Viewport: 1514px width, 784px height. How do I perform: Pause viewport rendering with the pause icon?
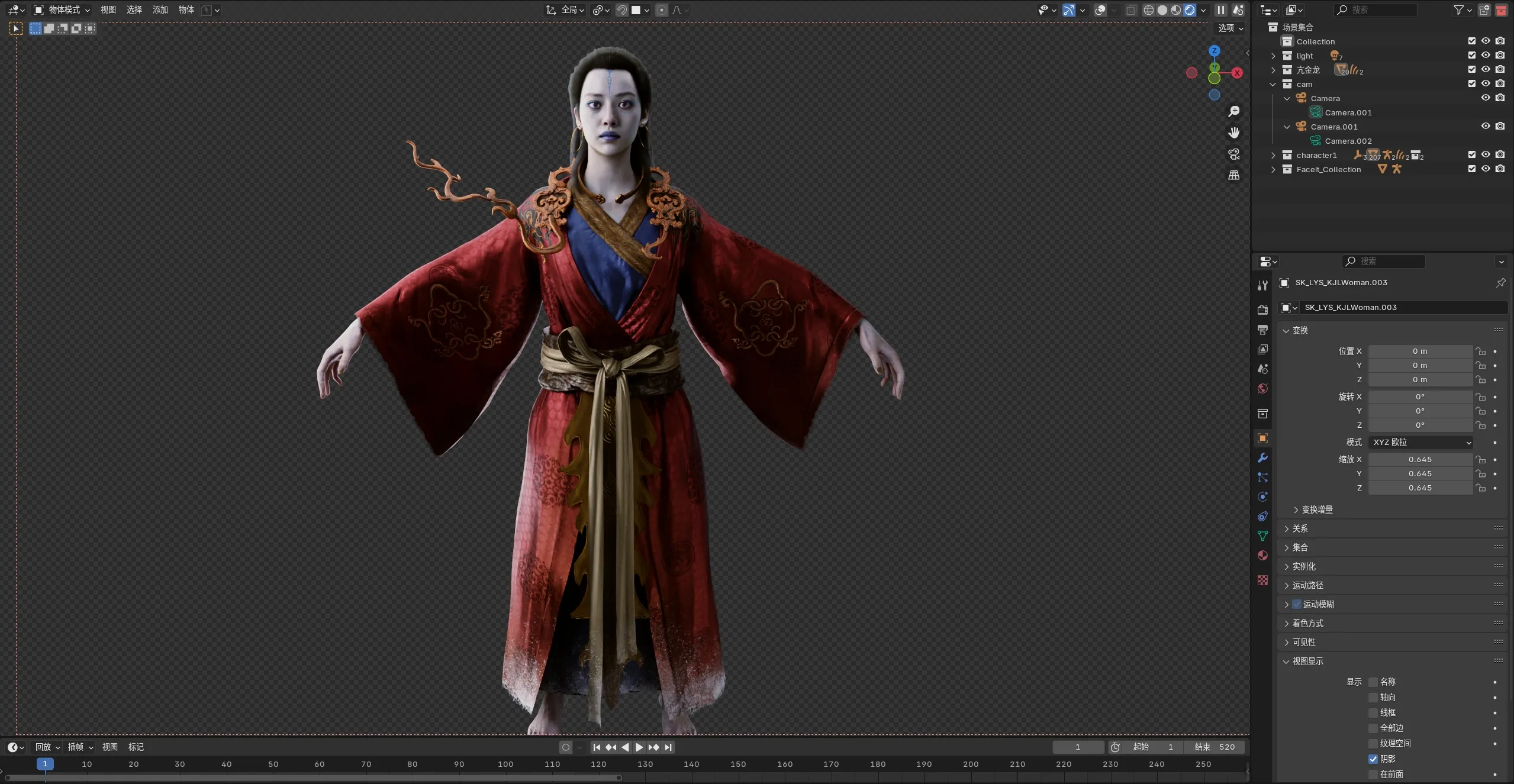click(x=1221, y=10)
